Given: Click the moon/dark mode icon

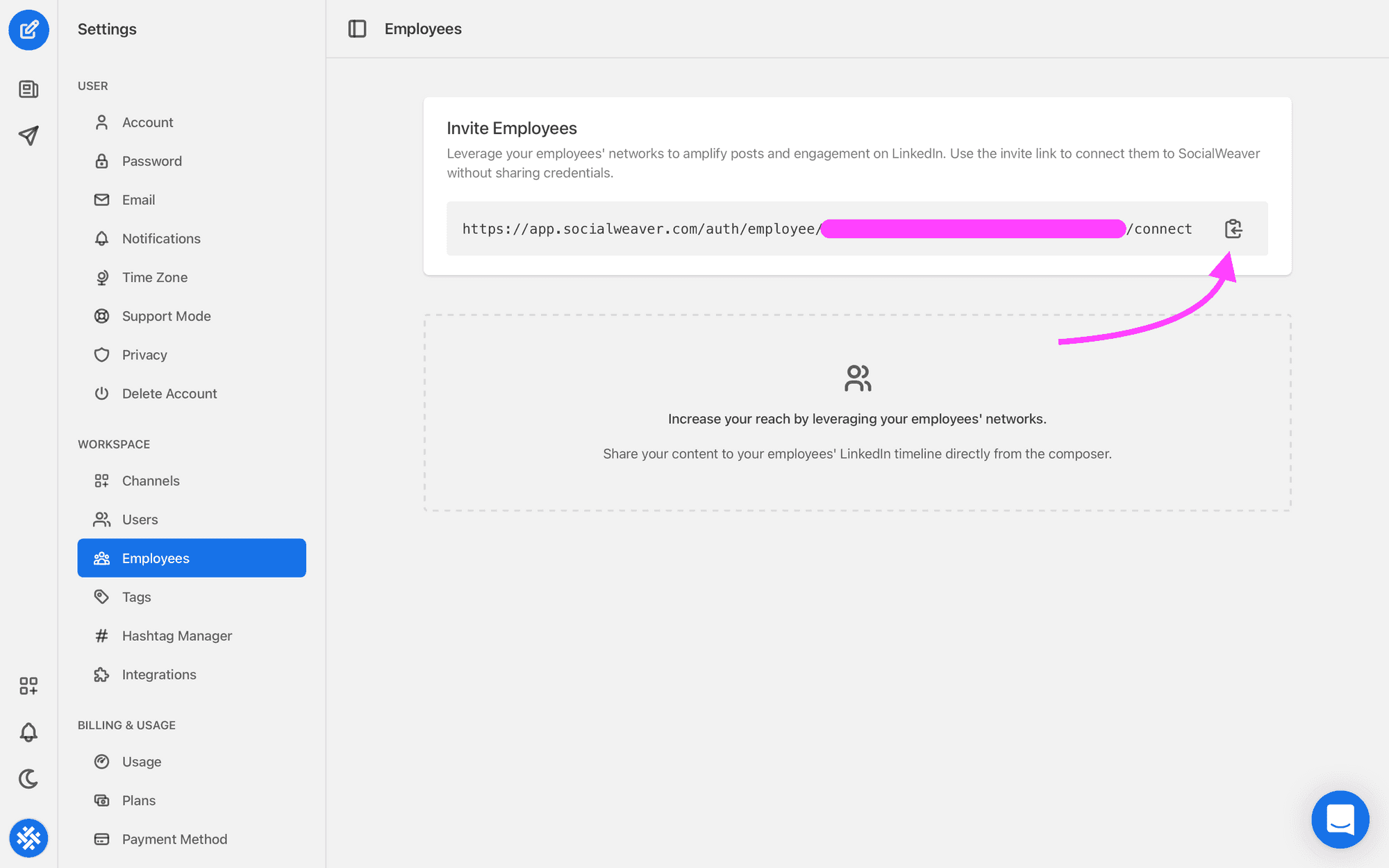Looking at the screenshot, I should tap(28, 779).
